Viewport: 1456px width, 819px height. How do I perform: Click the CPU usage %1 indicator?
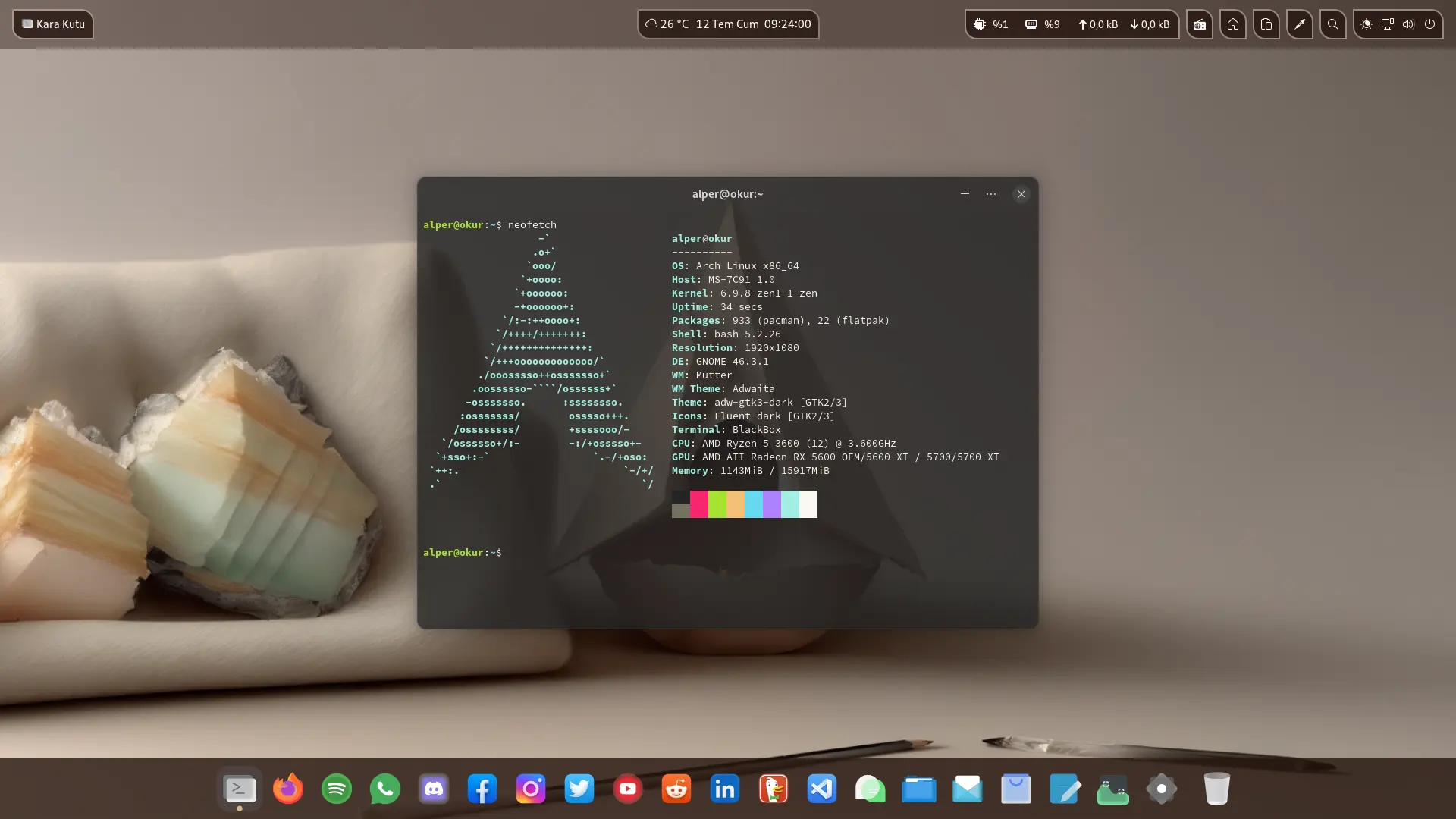click(991, 24)
